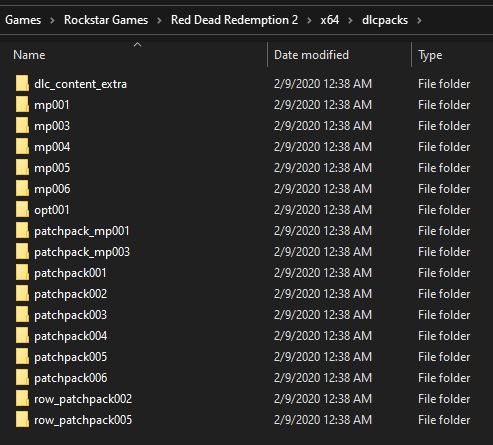Select the mp005 folder name
This screenshot has height=445, width=493.
click(52, 168)
